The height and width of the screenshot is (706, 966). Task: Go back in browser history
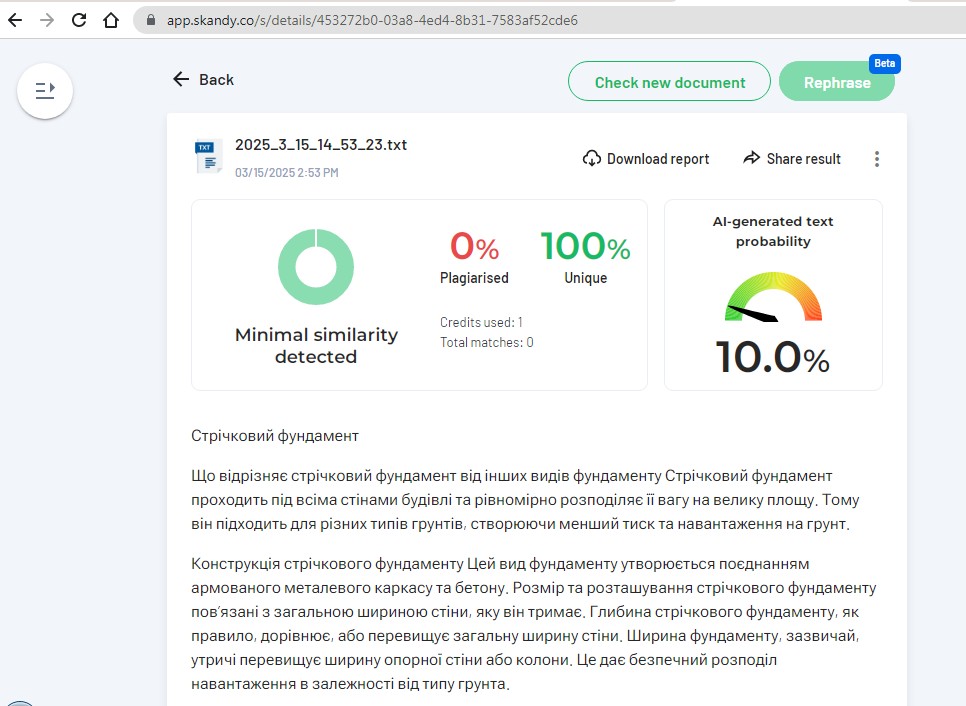[15, 20]
